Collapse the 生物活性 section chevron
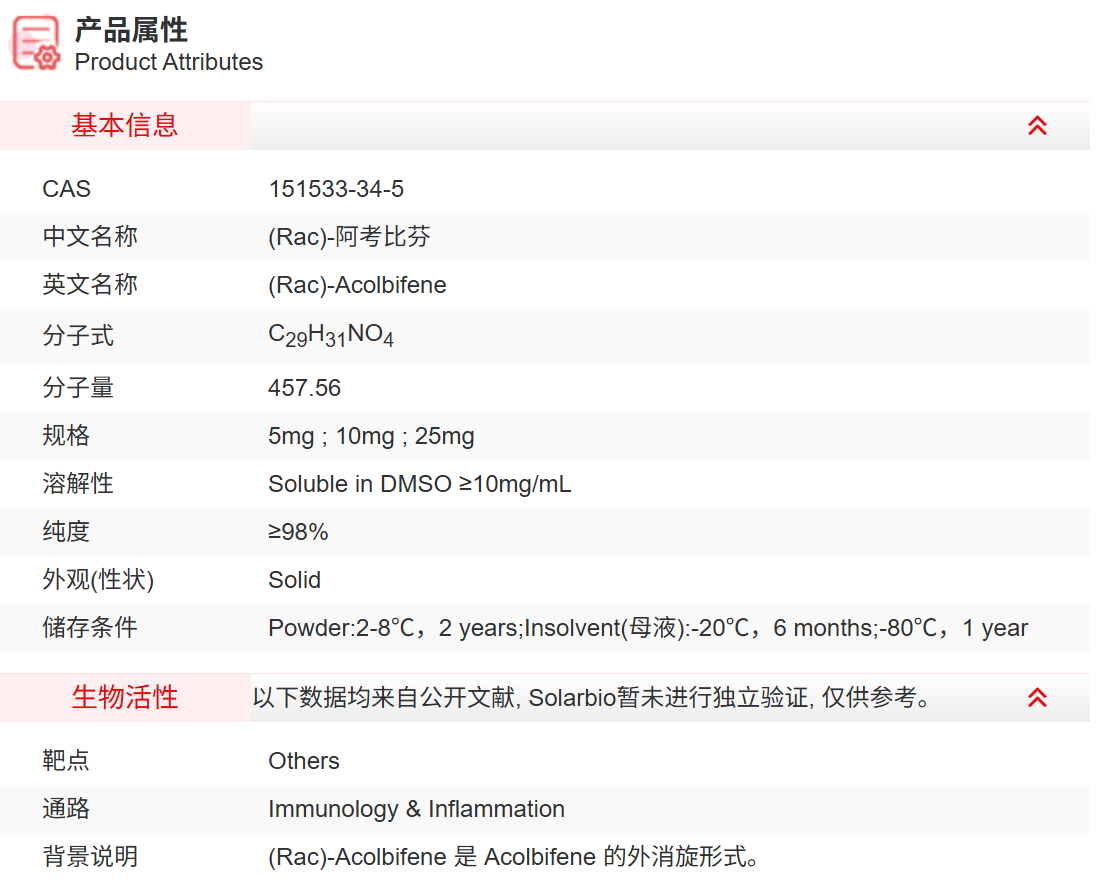Image resolution: width=1104 pixels, height=895 pixels. [x=1037, y=698]
